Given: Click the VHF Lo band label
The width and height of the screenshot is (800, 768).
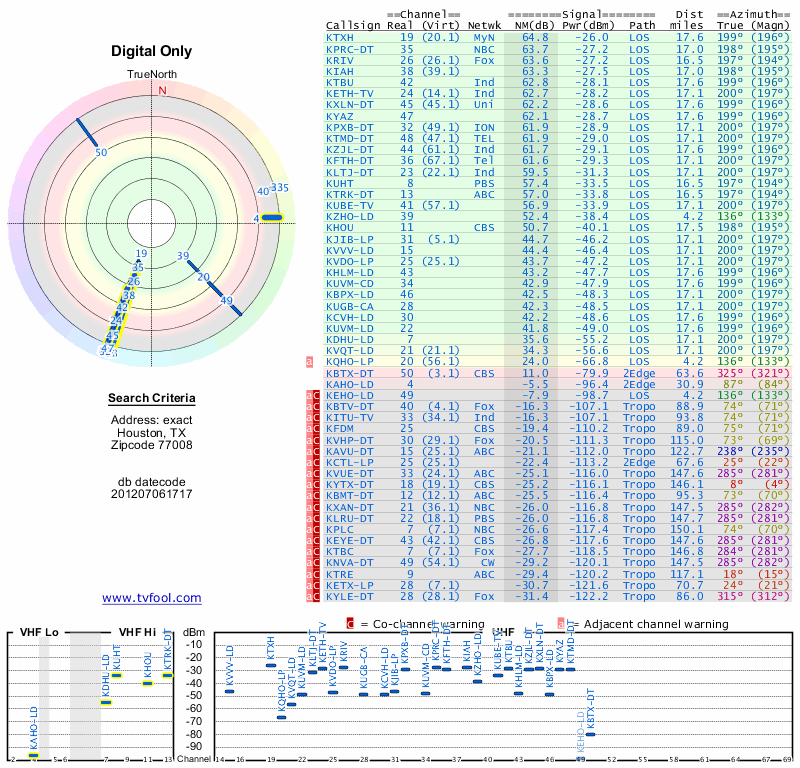Looking at the screenshot, I should click(39, 632).
